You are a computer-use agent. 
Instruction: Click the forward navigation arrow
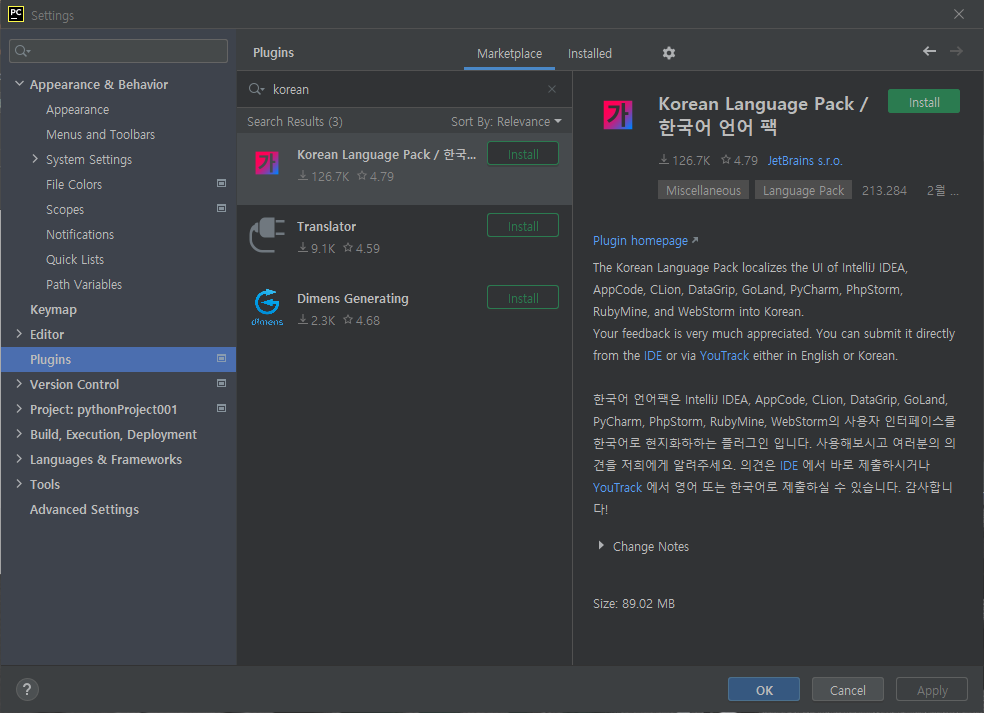click(956, 51)
